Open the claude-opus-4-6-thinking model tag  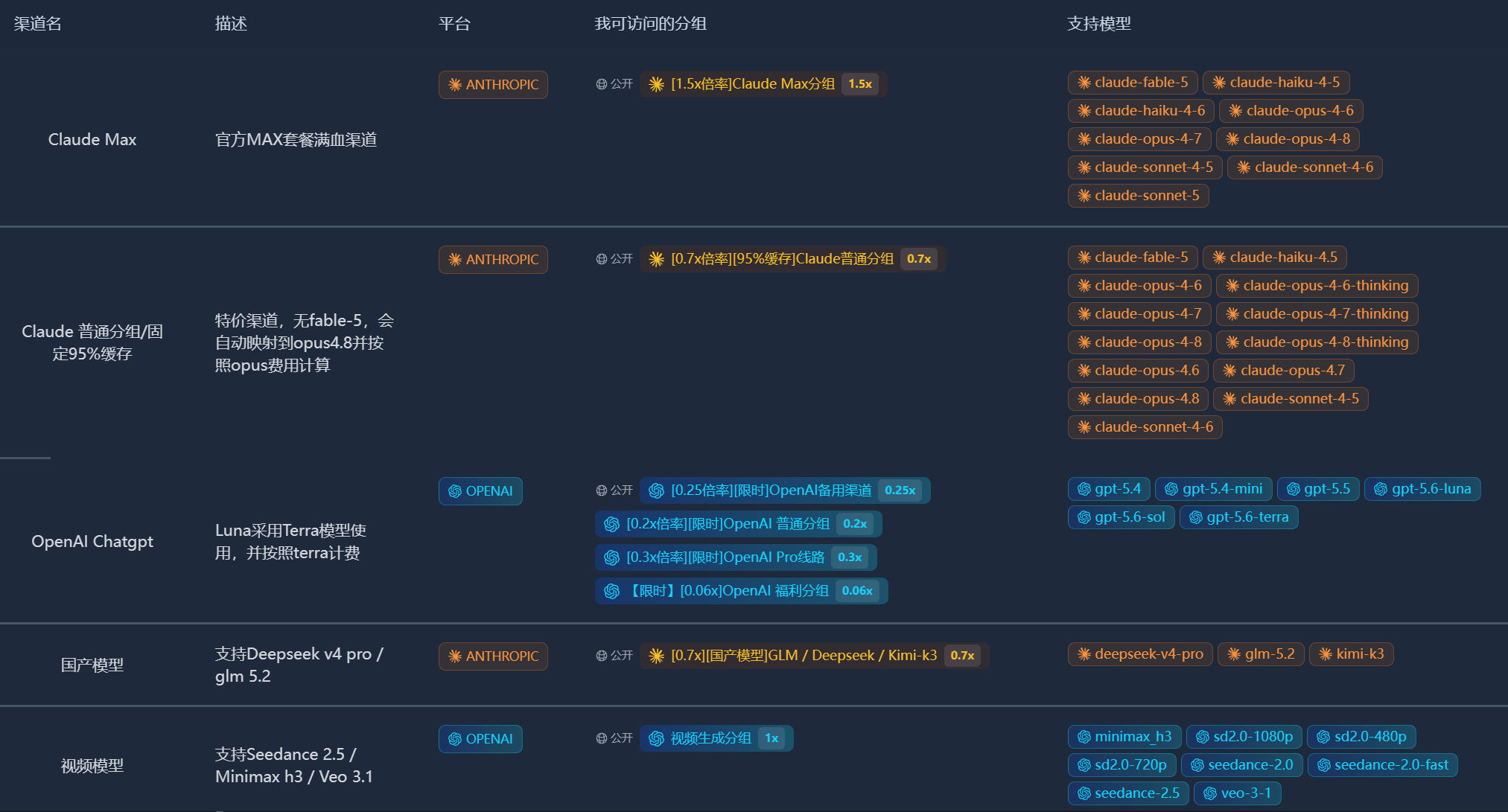(x=1317, y=286)
